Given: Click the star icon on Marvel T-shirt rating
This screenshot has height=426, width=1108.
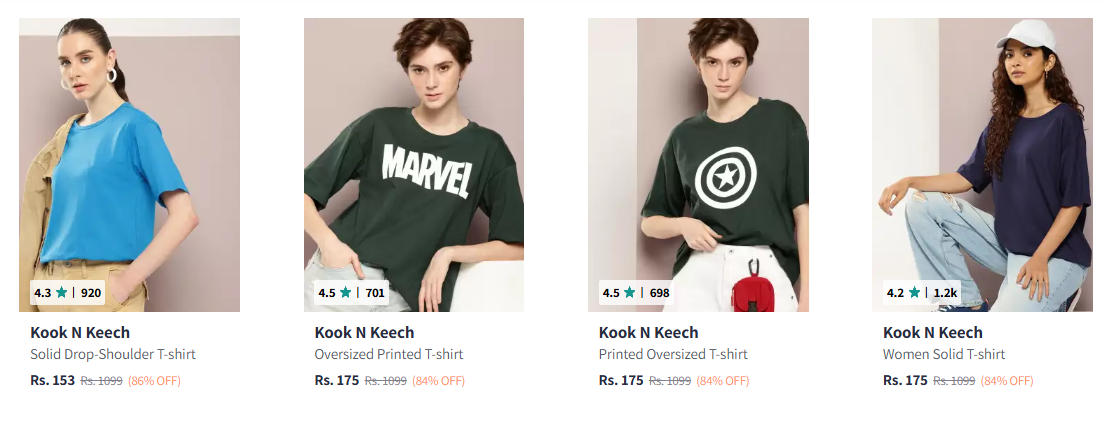Looking at the screenshot, I should click(x=346, y=293).
